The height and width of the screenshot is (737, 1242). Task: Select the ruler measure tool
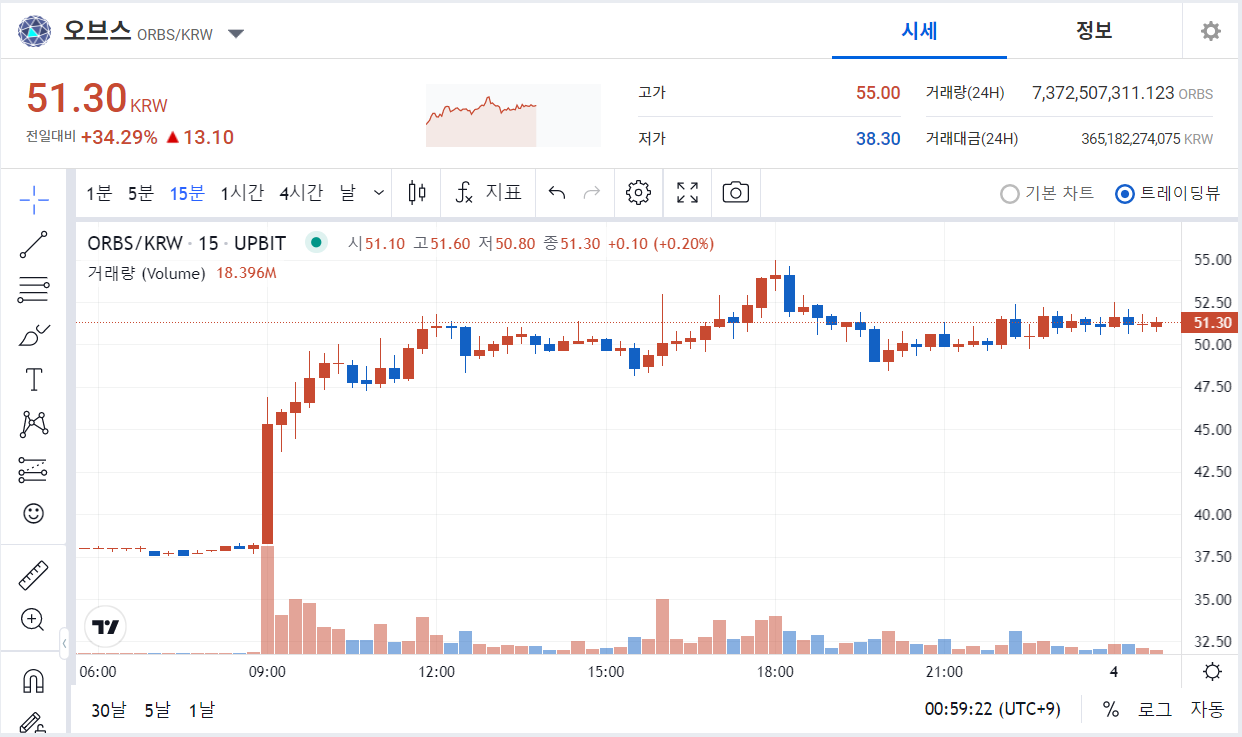34,575
